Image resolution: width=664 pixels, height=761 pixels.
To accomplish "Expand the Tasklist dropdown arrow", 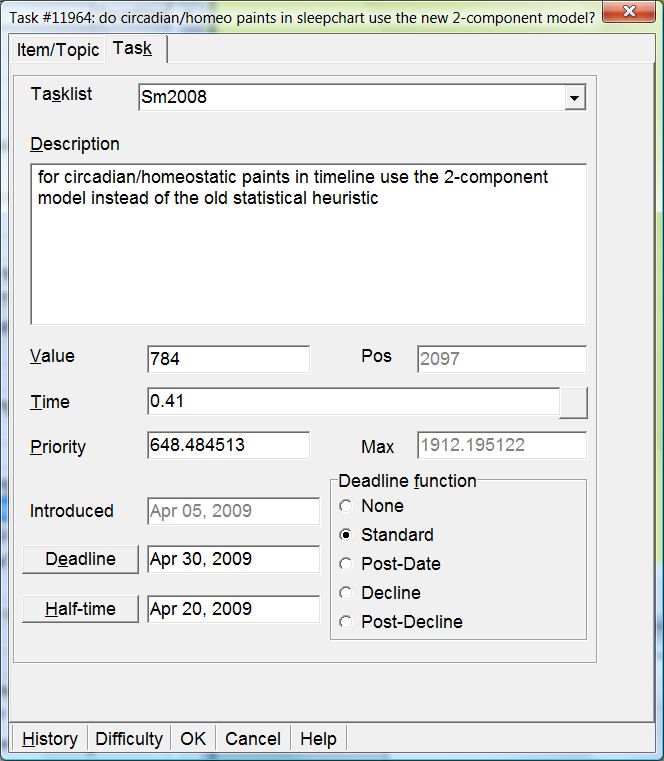I will (574, 98).
